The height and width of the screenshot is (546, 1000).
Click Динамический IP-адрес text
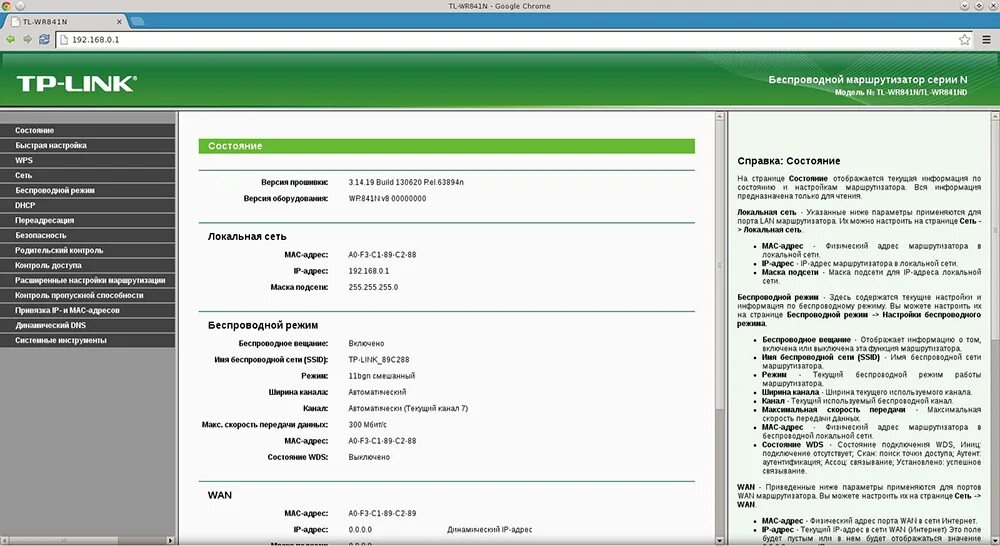[x=489, y=529]
